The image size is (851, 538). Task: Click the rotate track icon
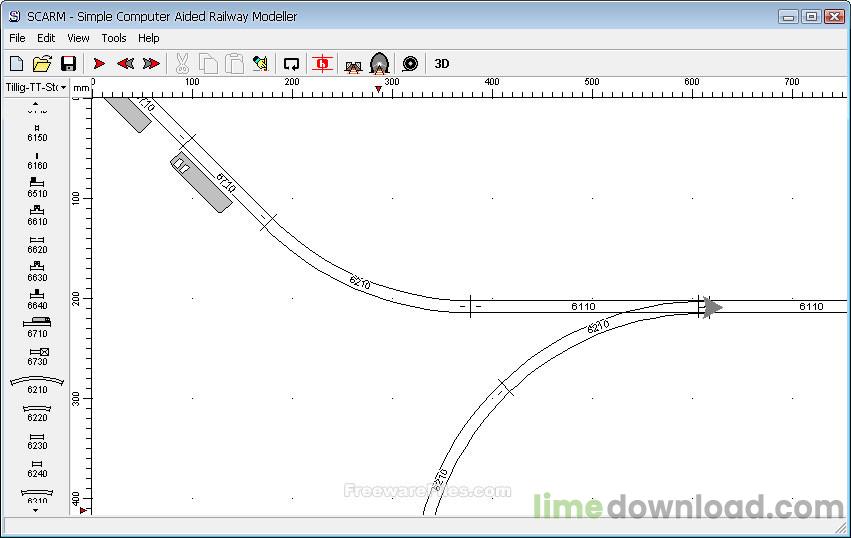(x=291, y=64)
